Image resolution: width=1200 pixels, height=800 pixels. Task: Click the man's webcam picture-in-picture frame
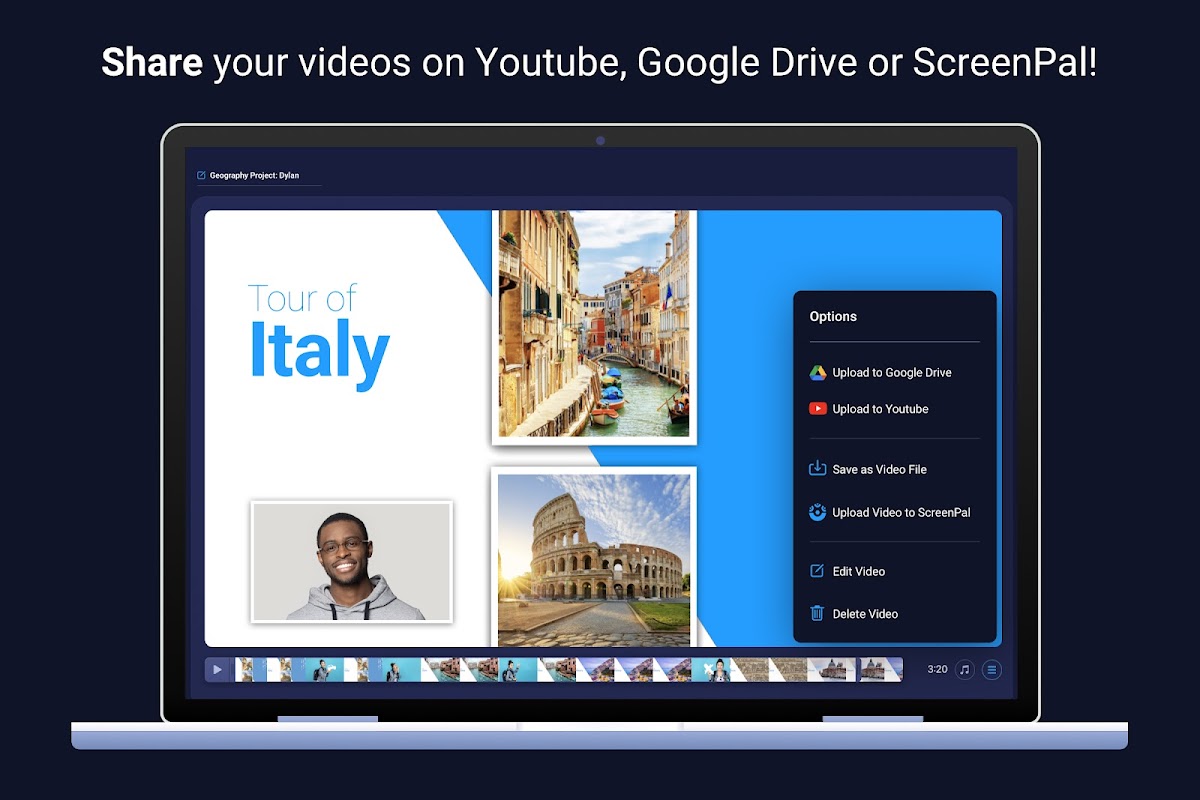click(351, 562)
